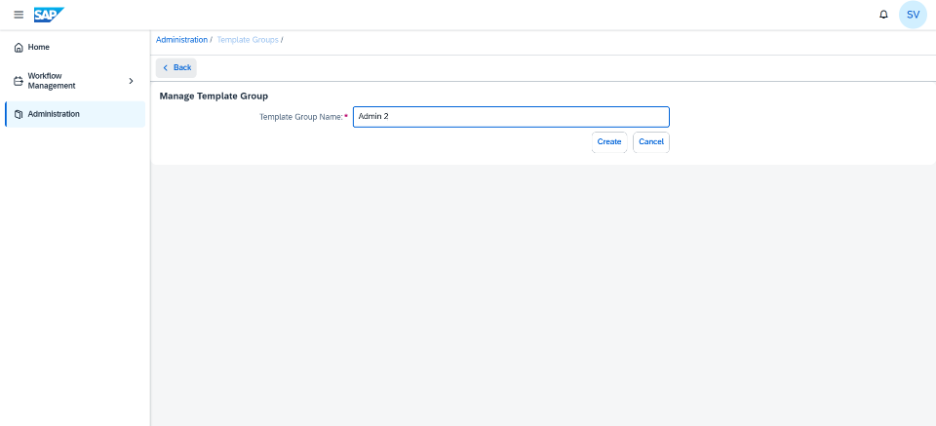
Task: Click the Manage Template Group heading
Action: click(214, 95)
